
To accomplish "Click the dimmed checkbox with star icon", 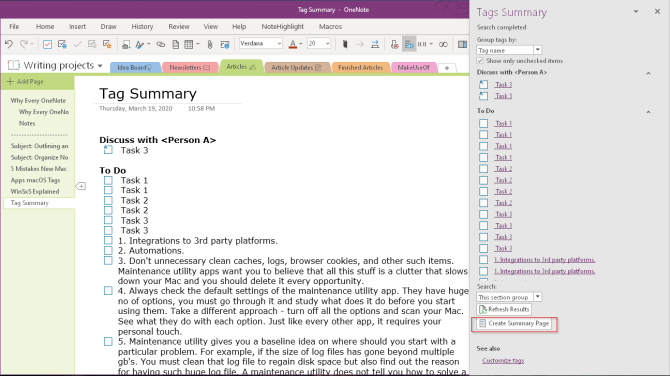I will click(x=92, y=44).
